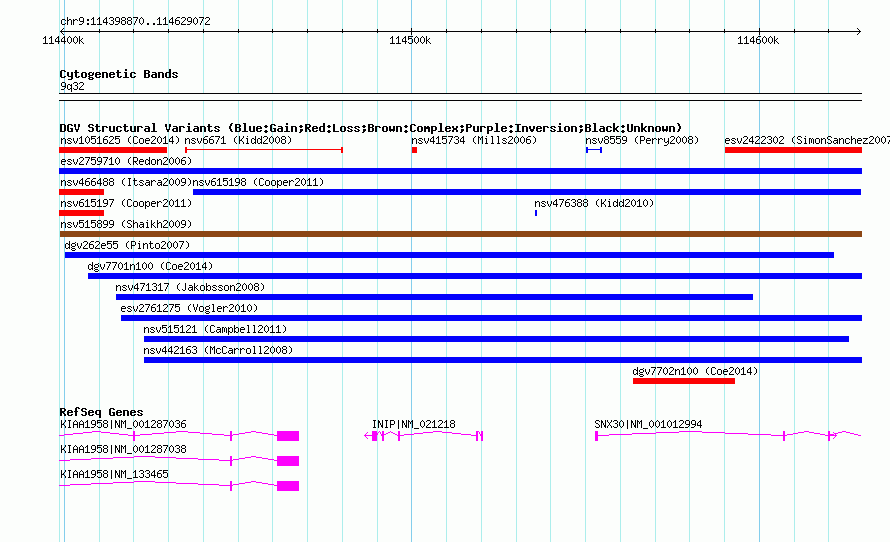This screenshot has width=890, height=542.
Task: Open the nsv515899 (Shaikh2009) label
Action: 126,224
